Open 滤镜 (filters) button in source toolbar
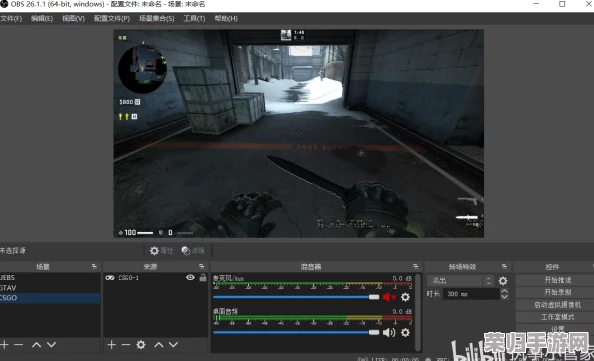594x361 pixels. pos(193,250)
